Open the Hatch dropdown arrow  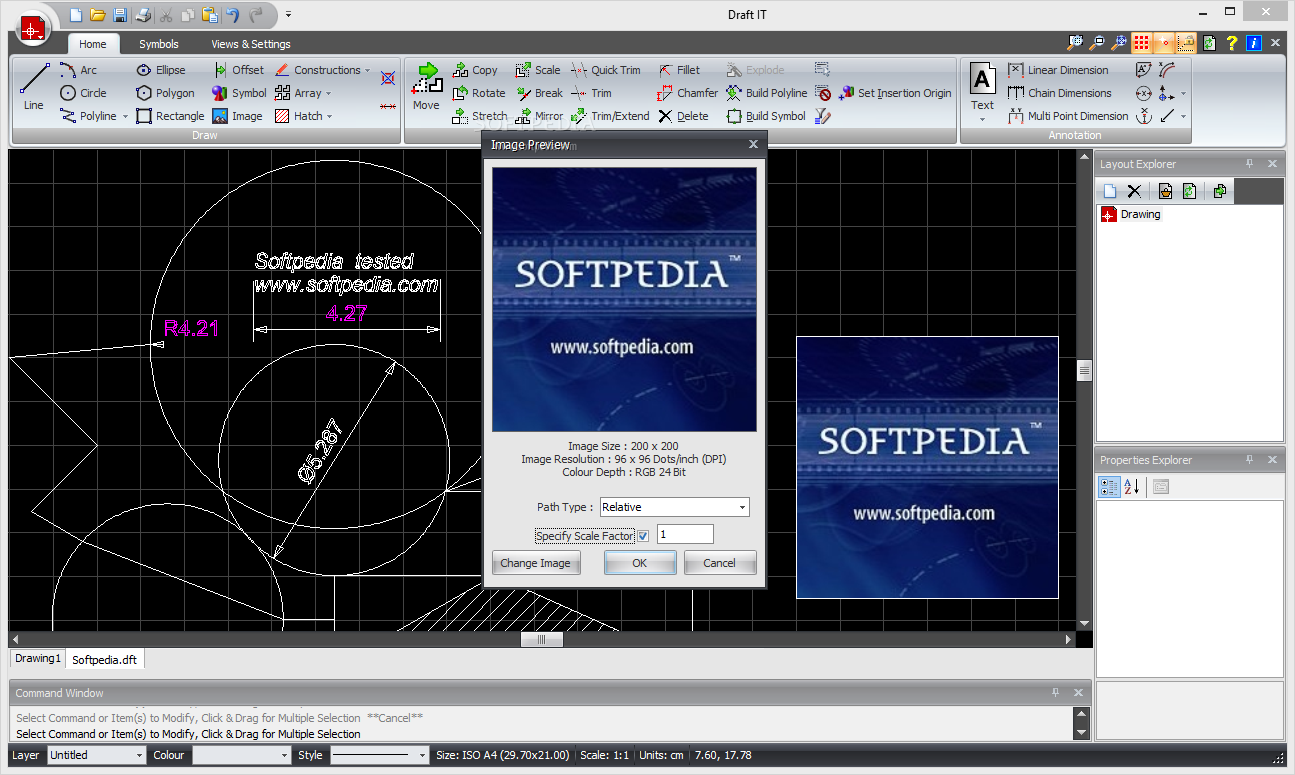click(x=330, y=117)
